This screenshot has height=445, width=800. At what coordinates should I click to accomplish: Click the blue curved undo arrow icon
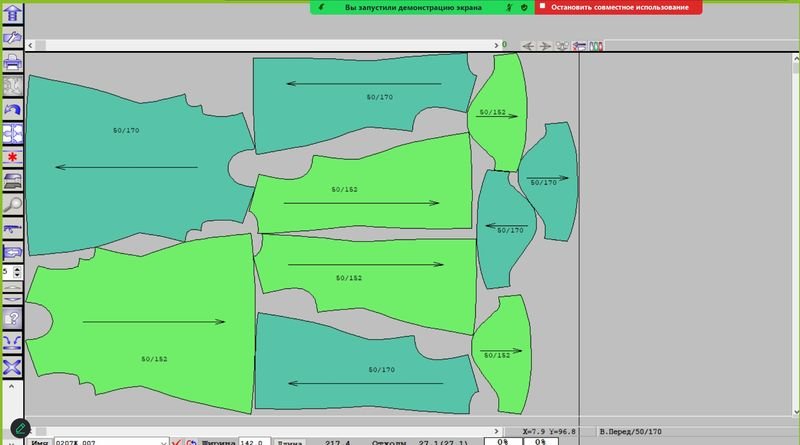click(x=13, y=109)
